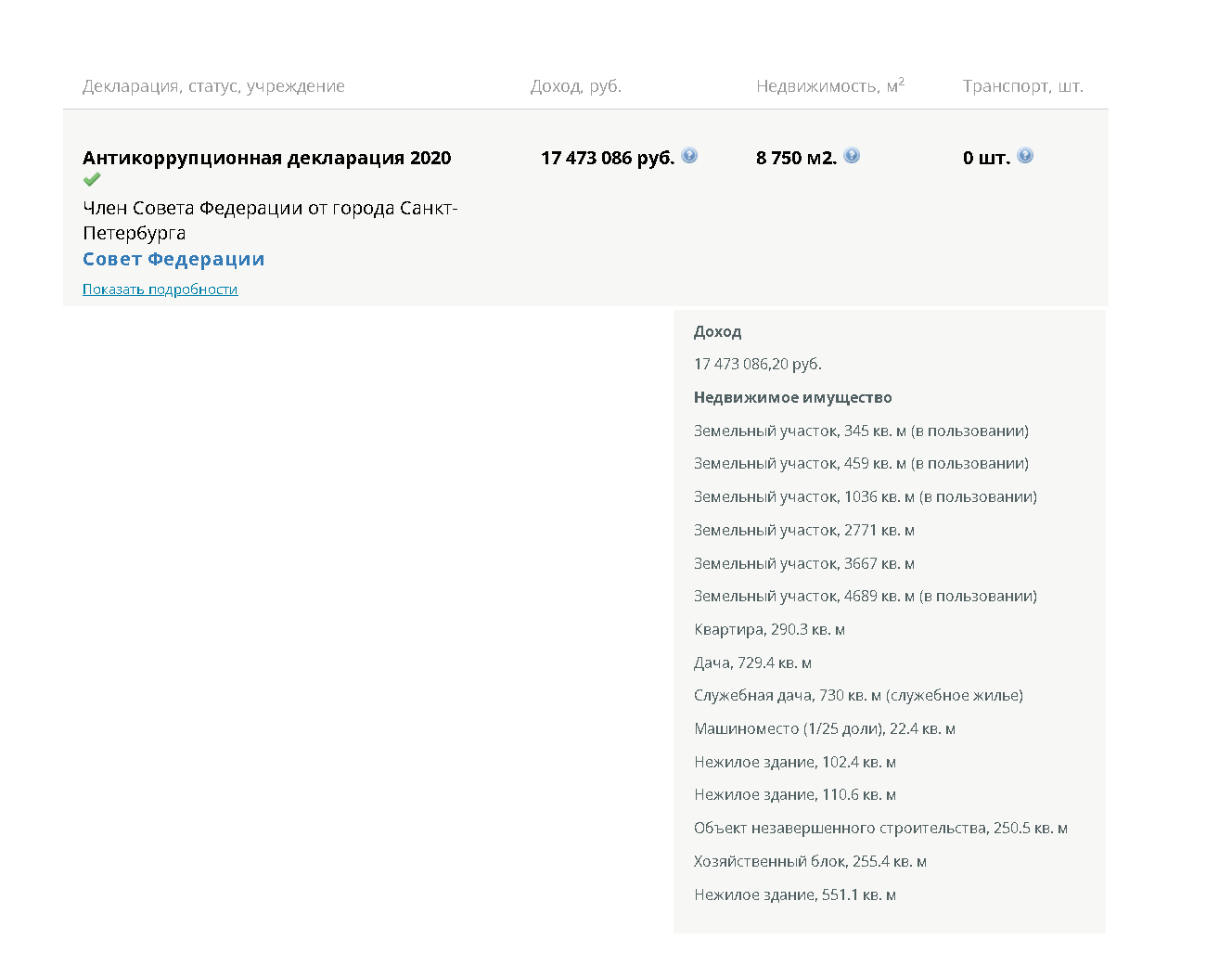This screenshot has height=978, width=1232.
Task: Click Антикоррупционная декларация 2020 title
Action: (x=267, y=158)
